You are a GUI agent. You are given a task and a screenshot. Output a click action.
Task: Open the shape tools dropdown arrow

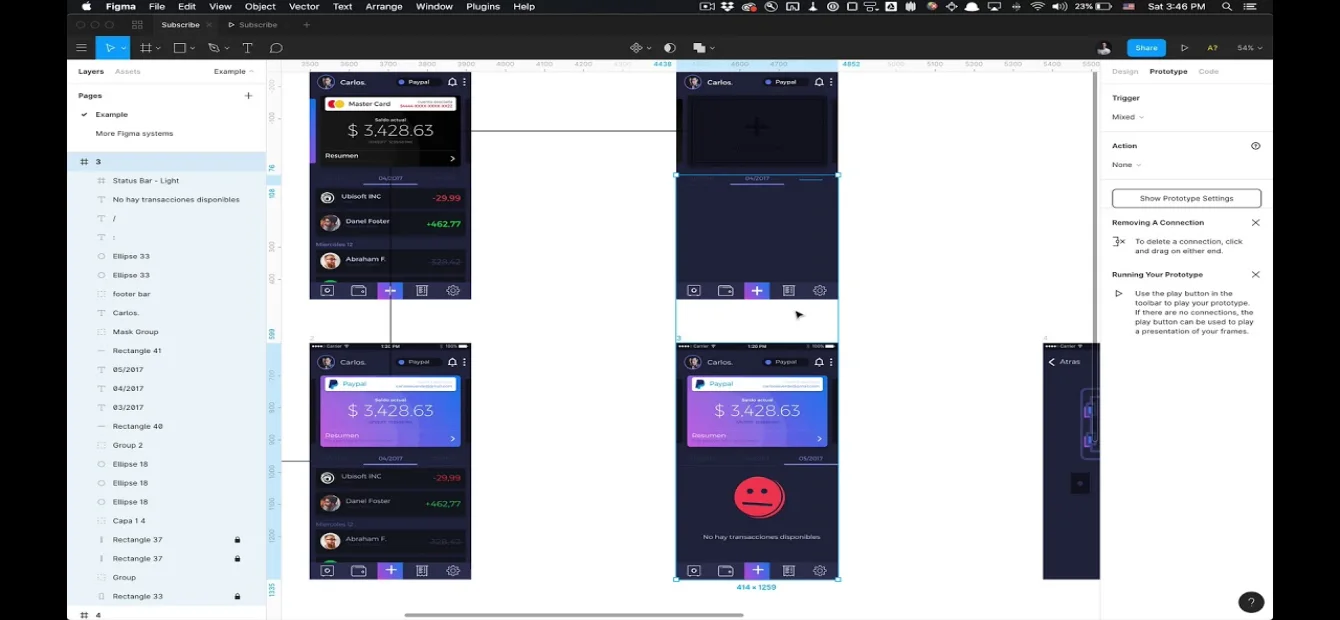coord(192,48)
